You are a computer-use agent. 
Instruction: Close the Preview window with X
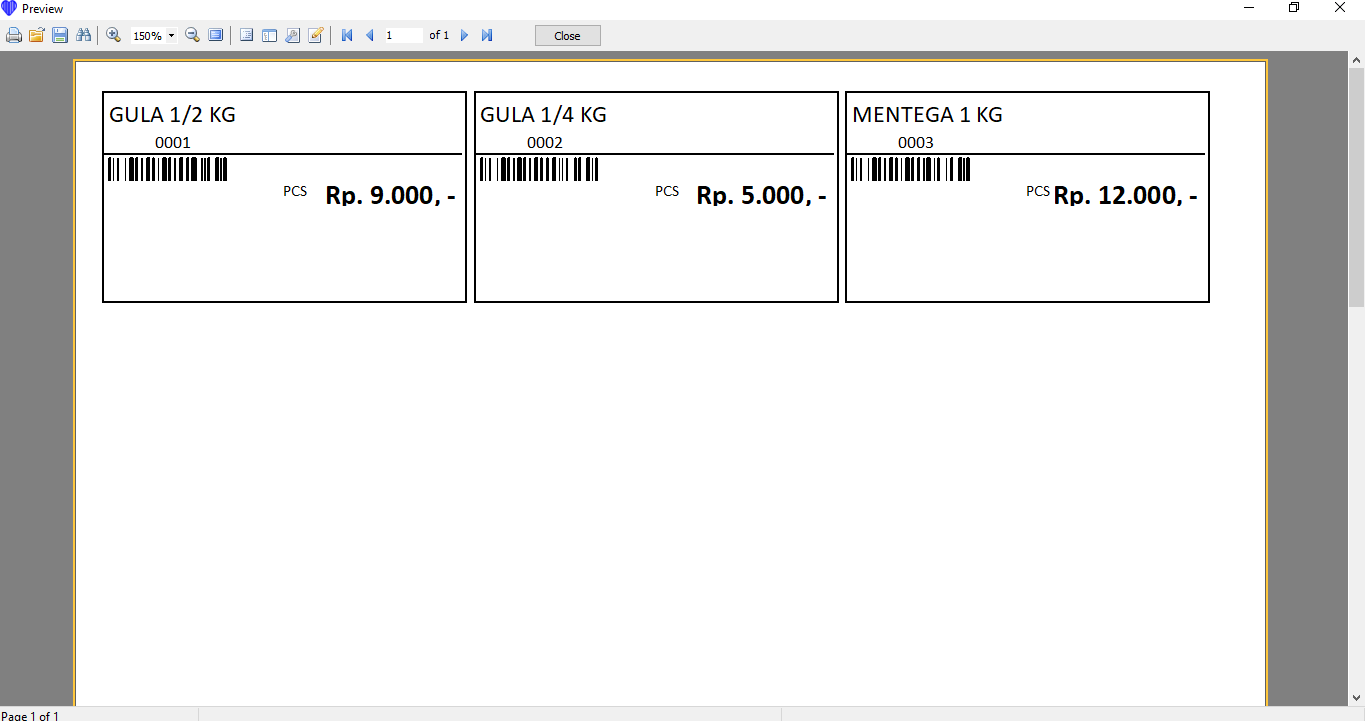(1340, 8)
